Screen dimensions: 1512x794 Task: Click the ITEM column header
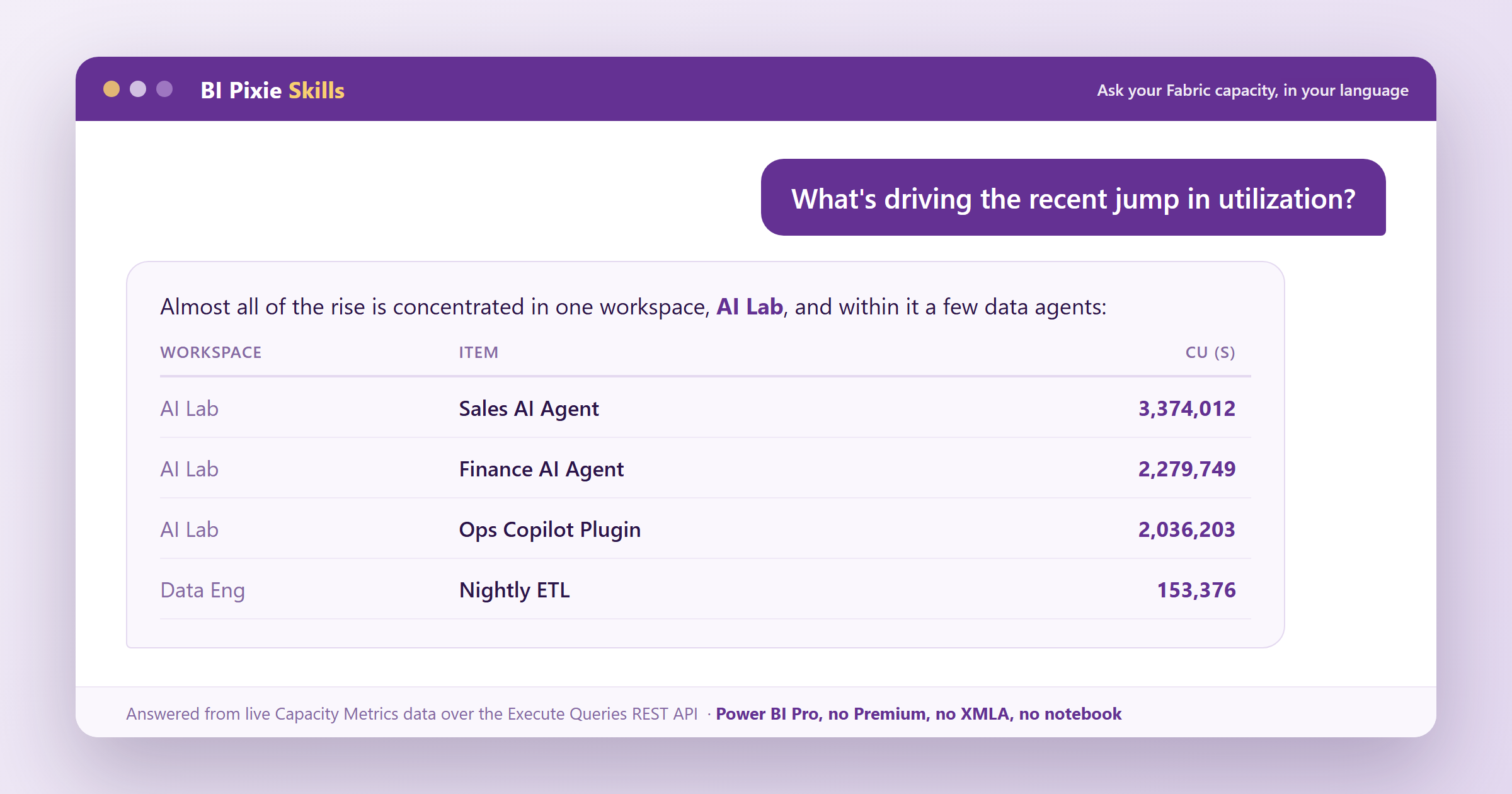479,352
